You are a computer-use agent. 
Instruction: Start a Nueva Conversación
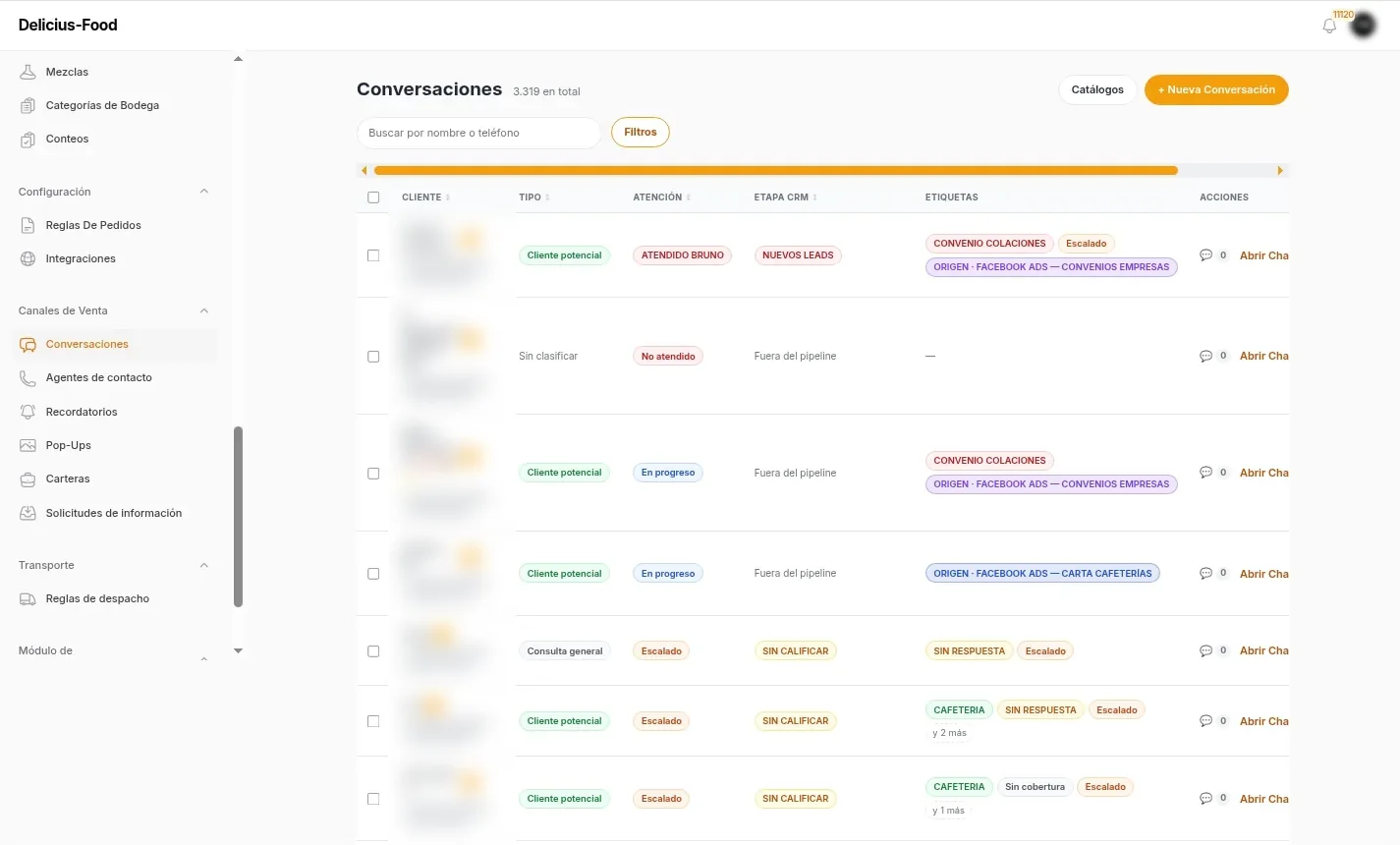pyautogui.click(x=1216, y=89)
